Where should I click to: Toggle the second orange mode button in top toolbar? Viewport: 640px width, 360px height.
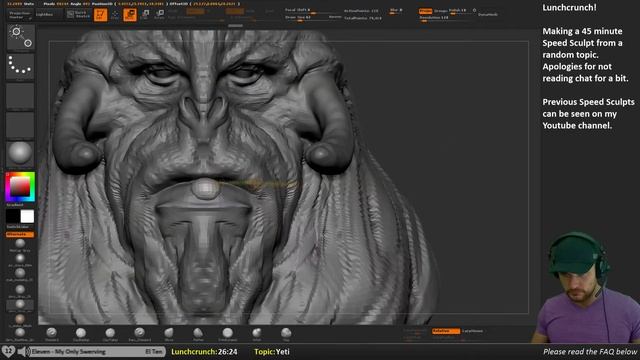(130, 15)
